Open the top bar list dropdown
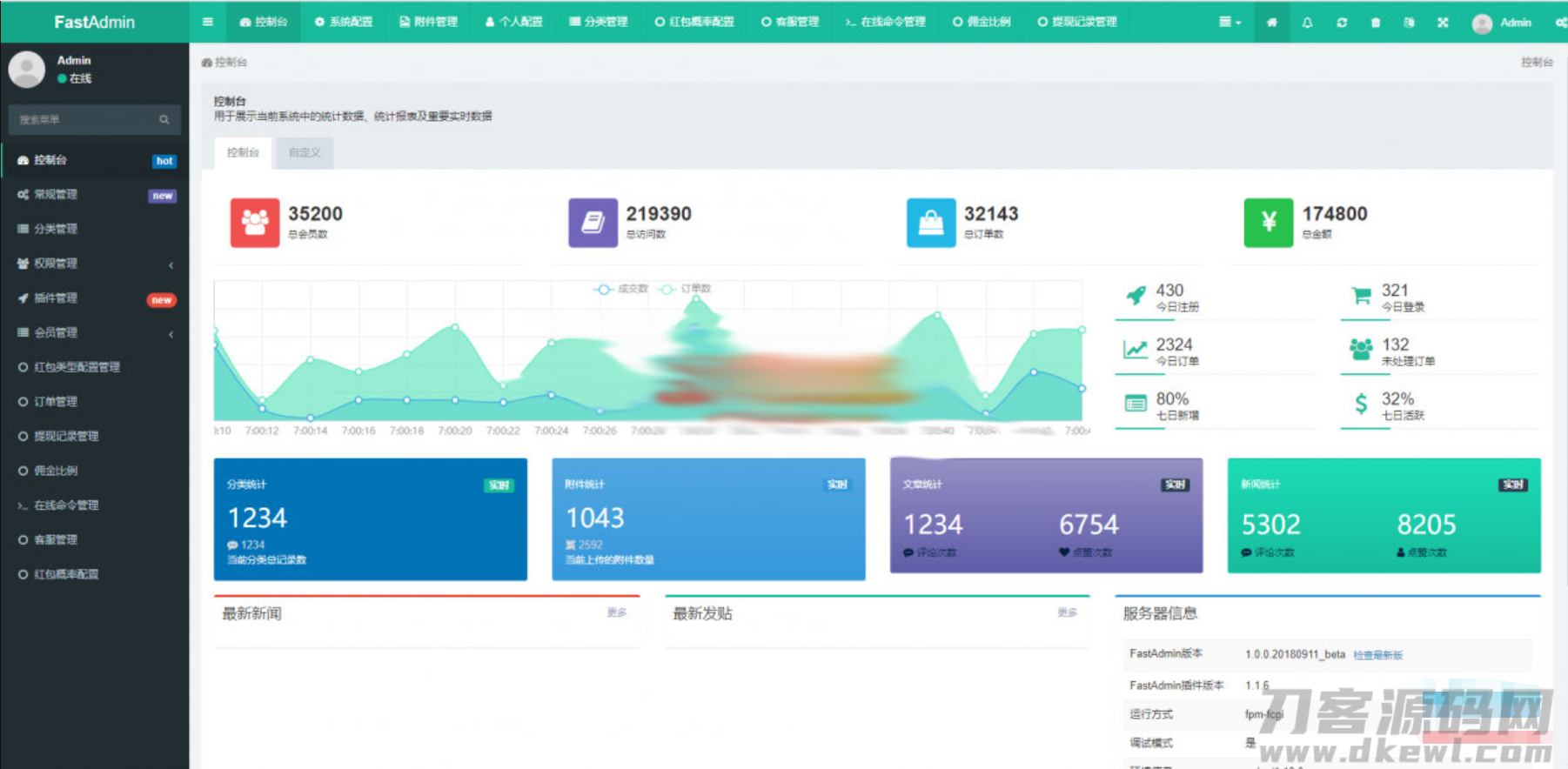Screen dimensions: 1568x769 tap(1230, 23)
